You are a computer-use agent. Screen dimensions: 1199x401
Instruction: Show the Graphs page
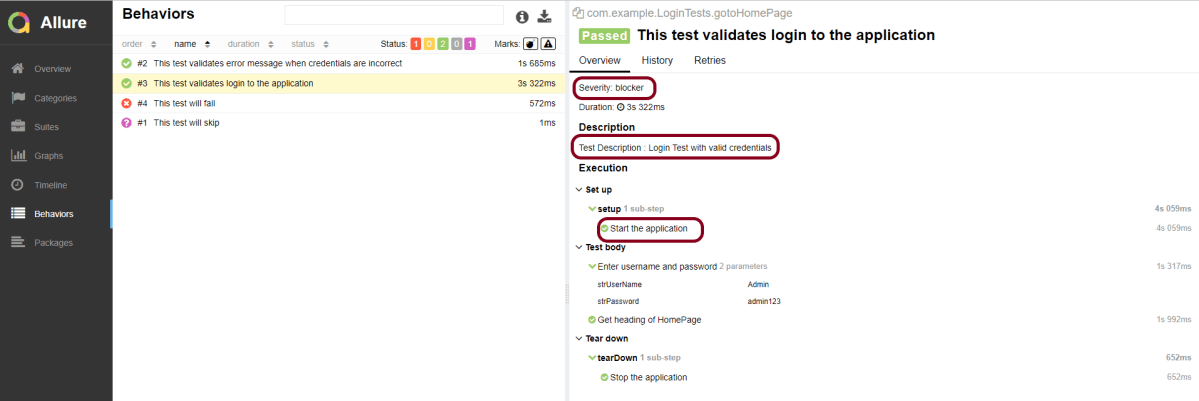pyautogui.click(x=49, y=156)
